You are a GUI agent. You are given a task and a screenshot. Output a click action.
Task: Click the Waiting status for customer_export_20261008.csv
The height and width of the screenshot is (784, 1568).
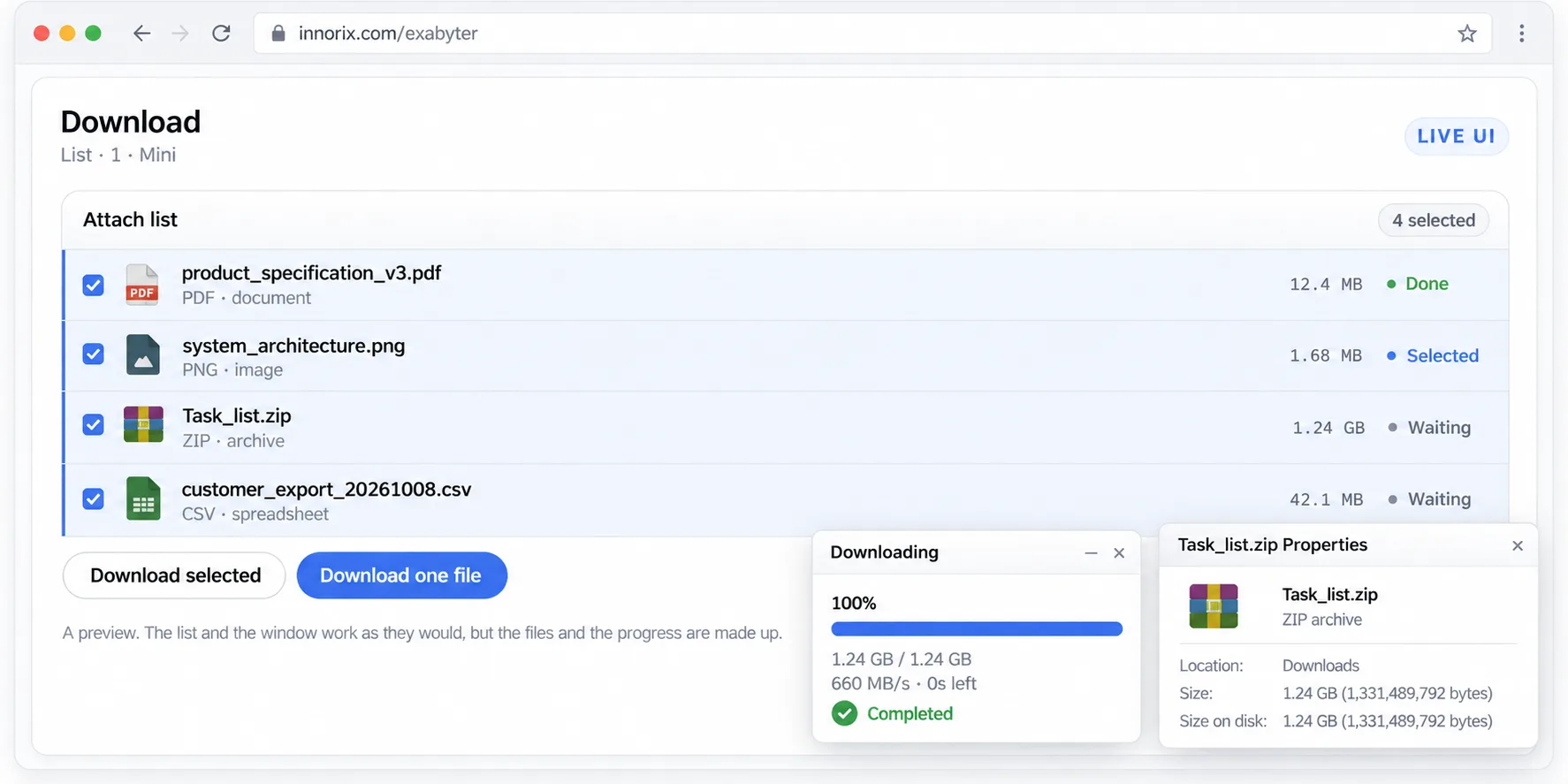pos(1429,499)
